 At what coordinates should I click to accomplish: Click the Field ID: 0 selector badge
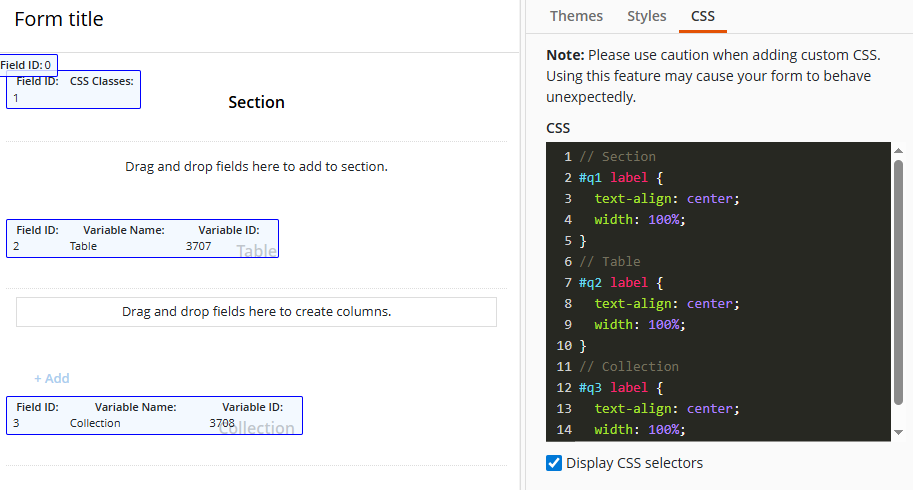coord(27,65)
